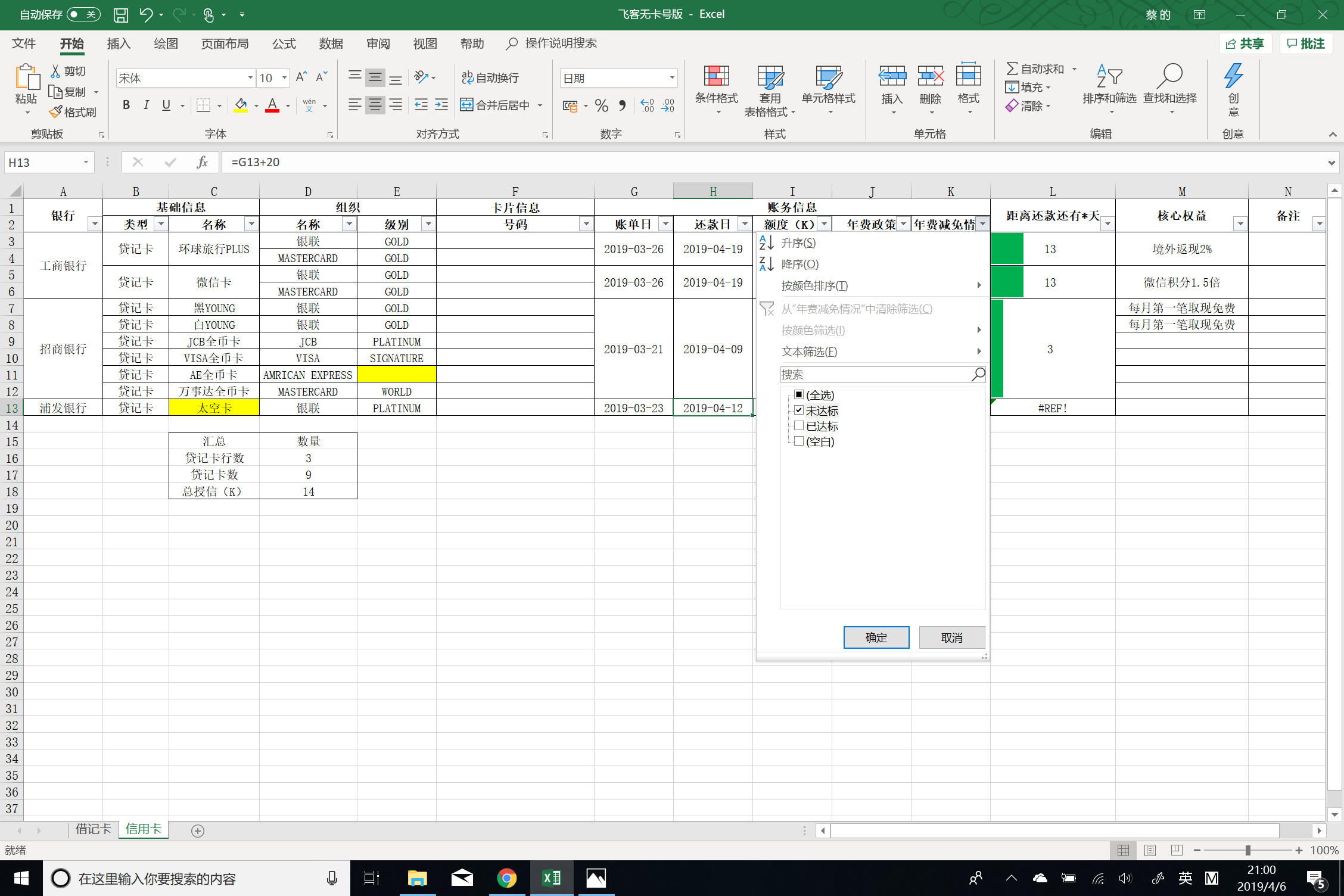The image size is (1344, 896).
Task: Open the 公式 ribbon tab
Action: [x=284, y=43]
